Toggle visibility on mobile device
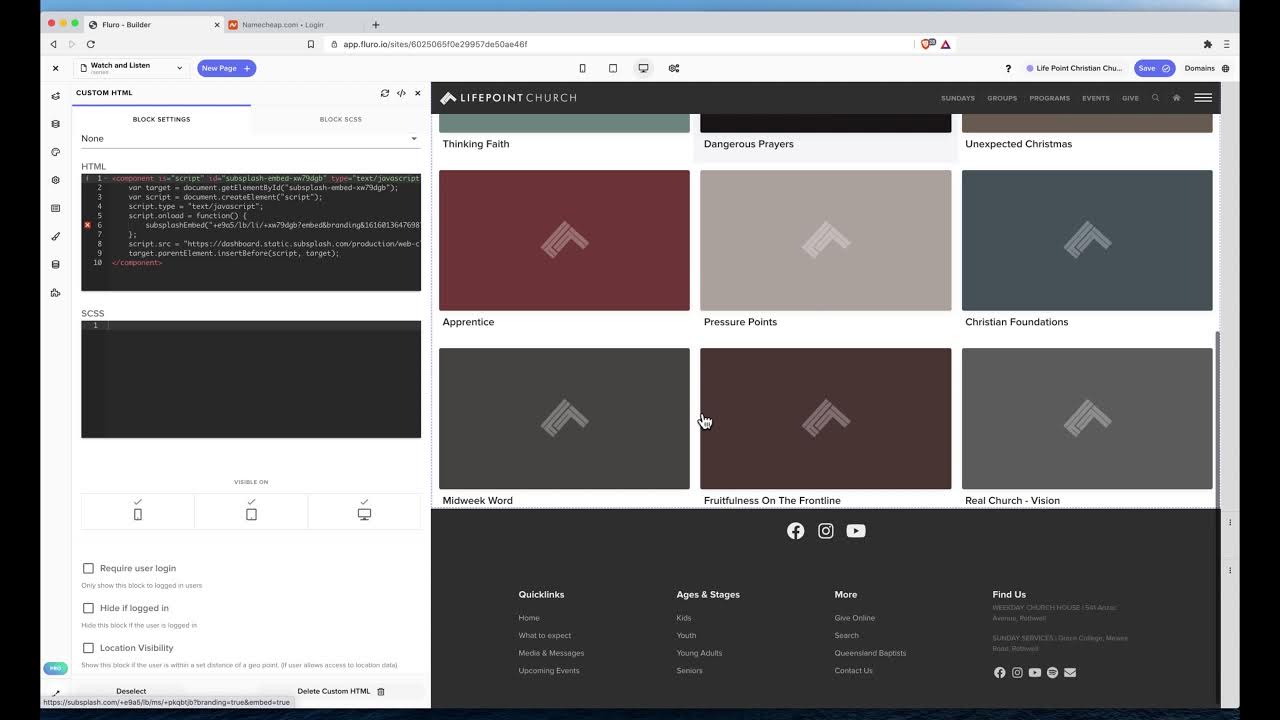Screen dimensions: 1280x720 coord(138,511)
